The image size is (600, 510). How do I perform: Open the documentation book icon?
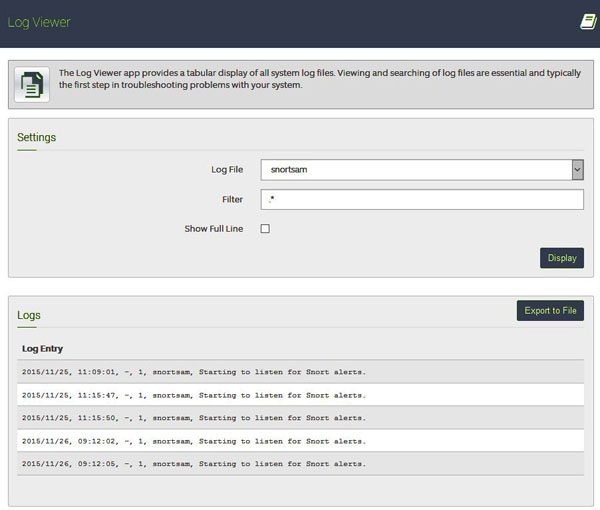(588, 22)
